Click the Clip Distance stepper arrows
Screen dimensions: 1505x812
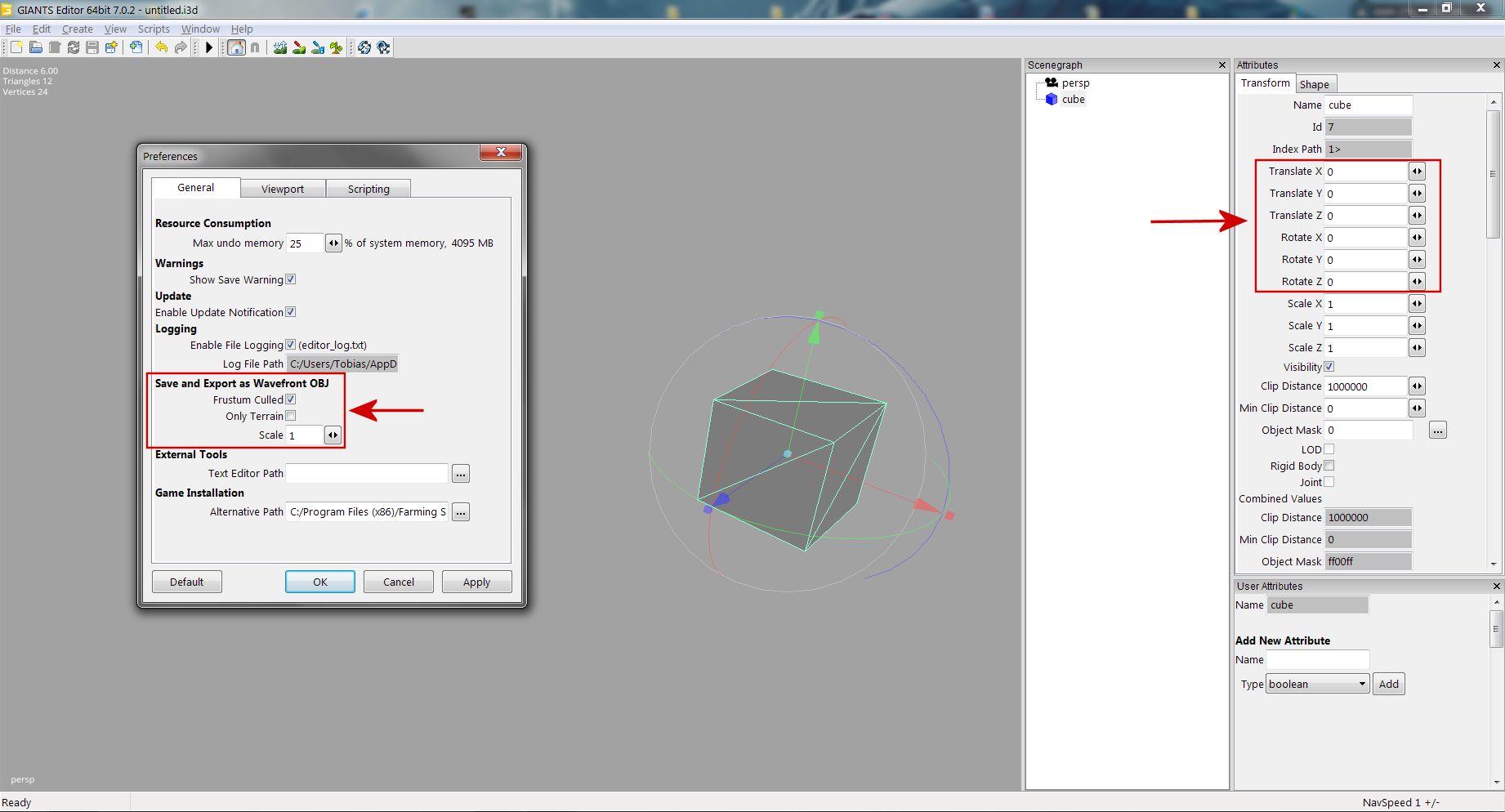coord(1417,386)
